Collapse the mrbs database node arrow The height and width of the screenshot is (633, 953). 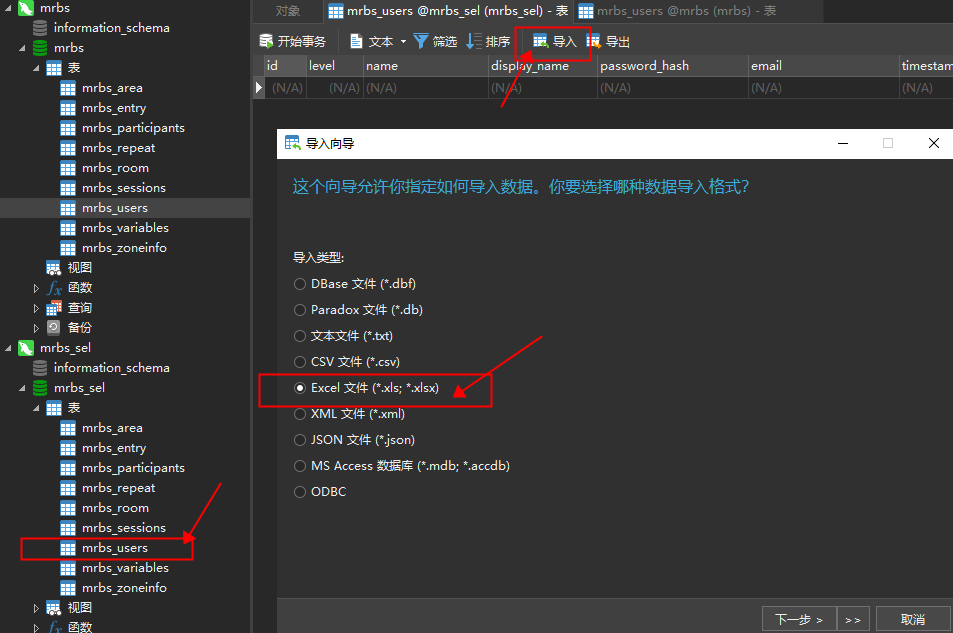tap(22, 47)
